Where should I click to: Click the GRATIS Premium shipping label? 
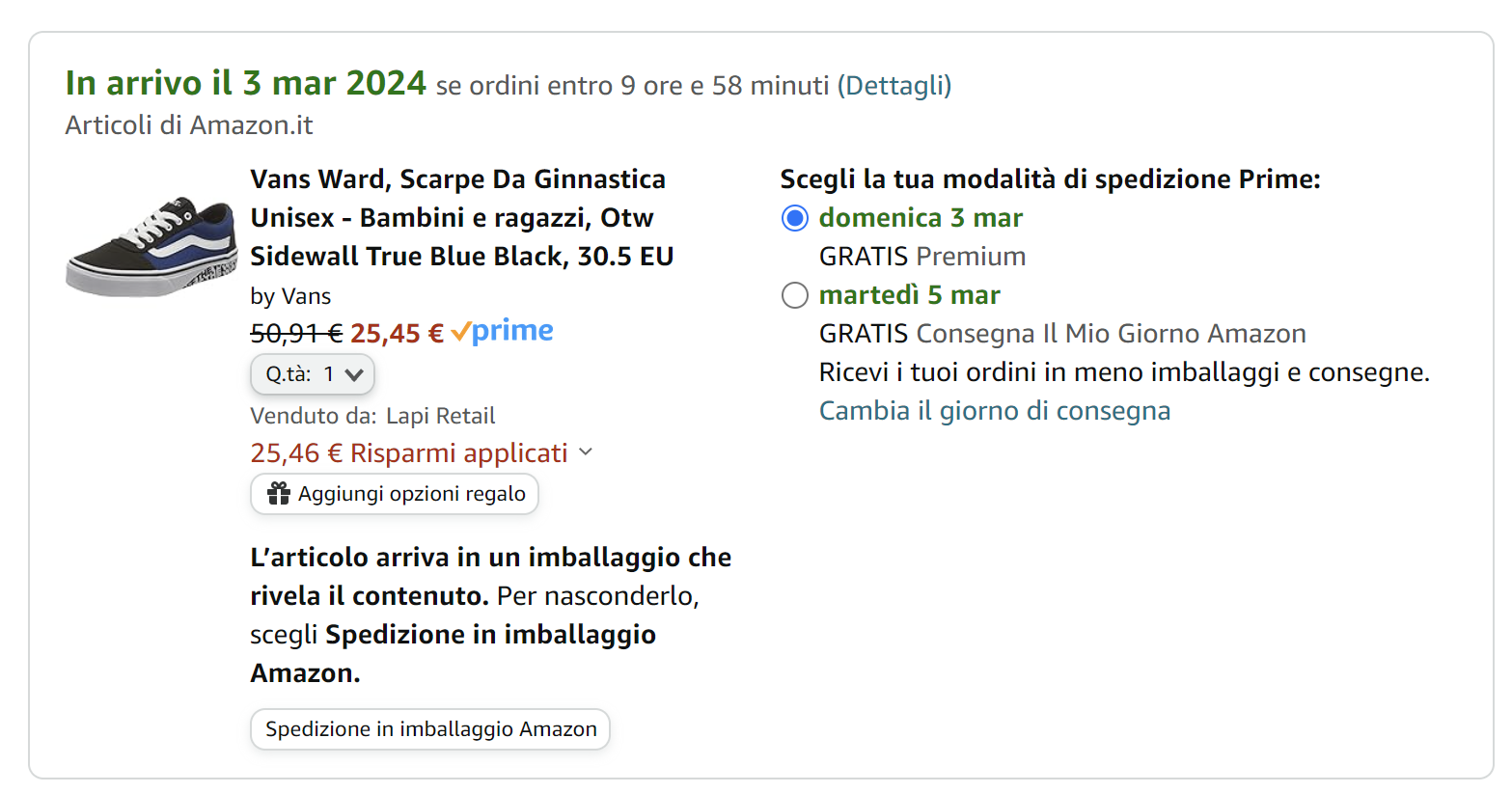click(x=921, y=256)
